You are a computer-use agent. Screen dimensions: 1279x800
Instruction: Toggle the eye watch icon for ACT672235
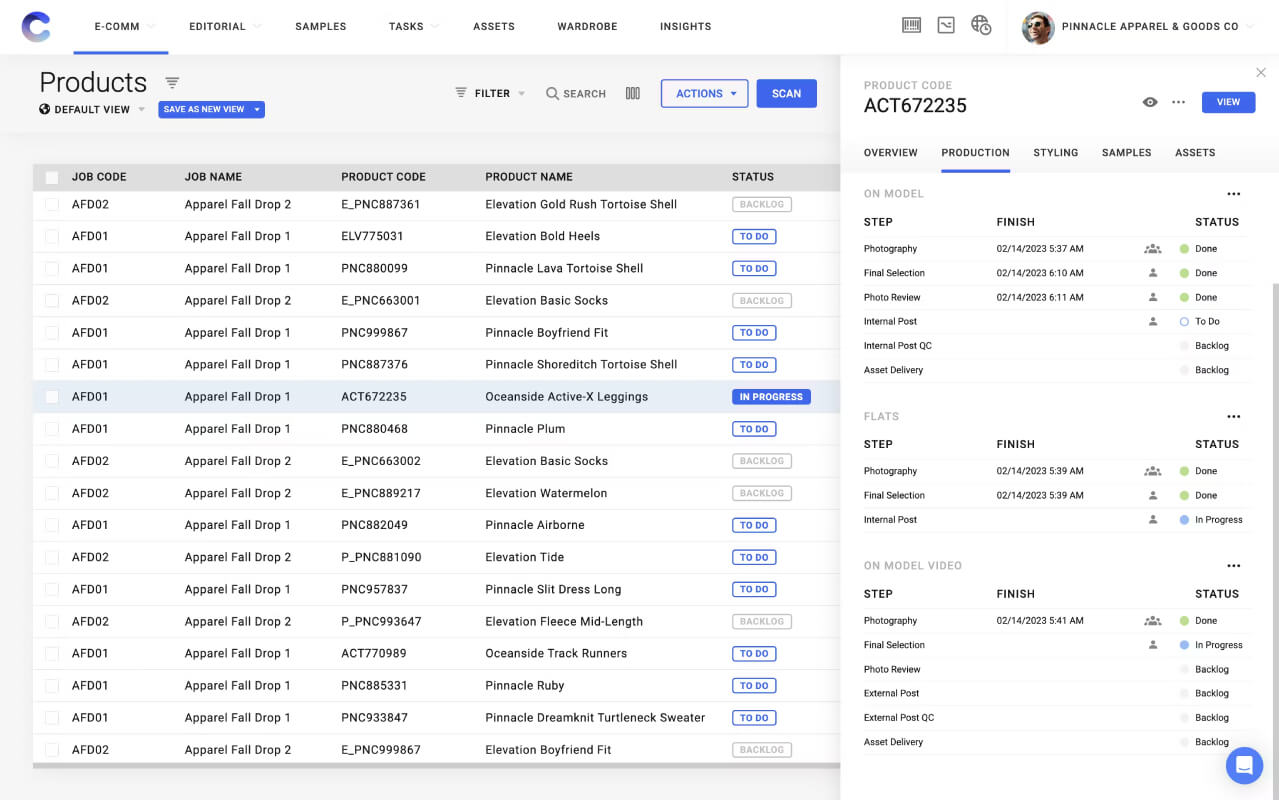(x=1150, y=102)
